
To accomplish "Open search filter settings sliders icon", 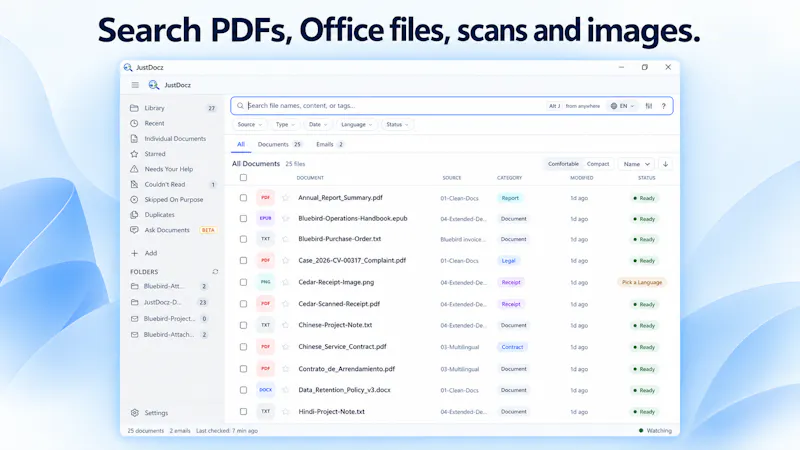I will pos(648,106).
